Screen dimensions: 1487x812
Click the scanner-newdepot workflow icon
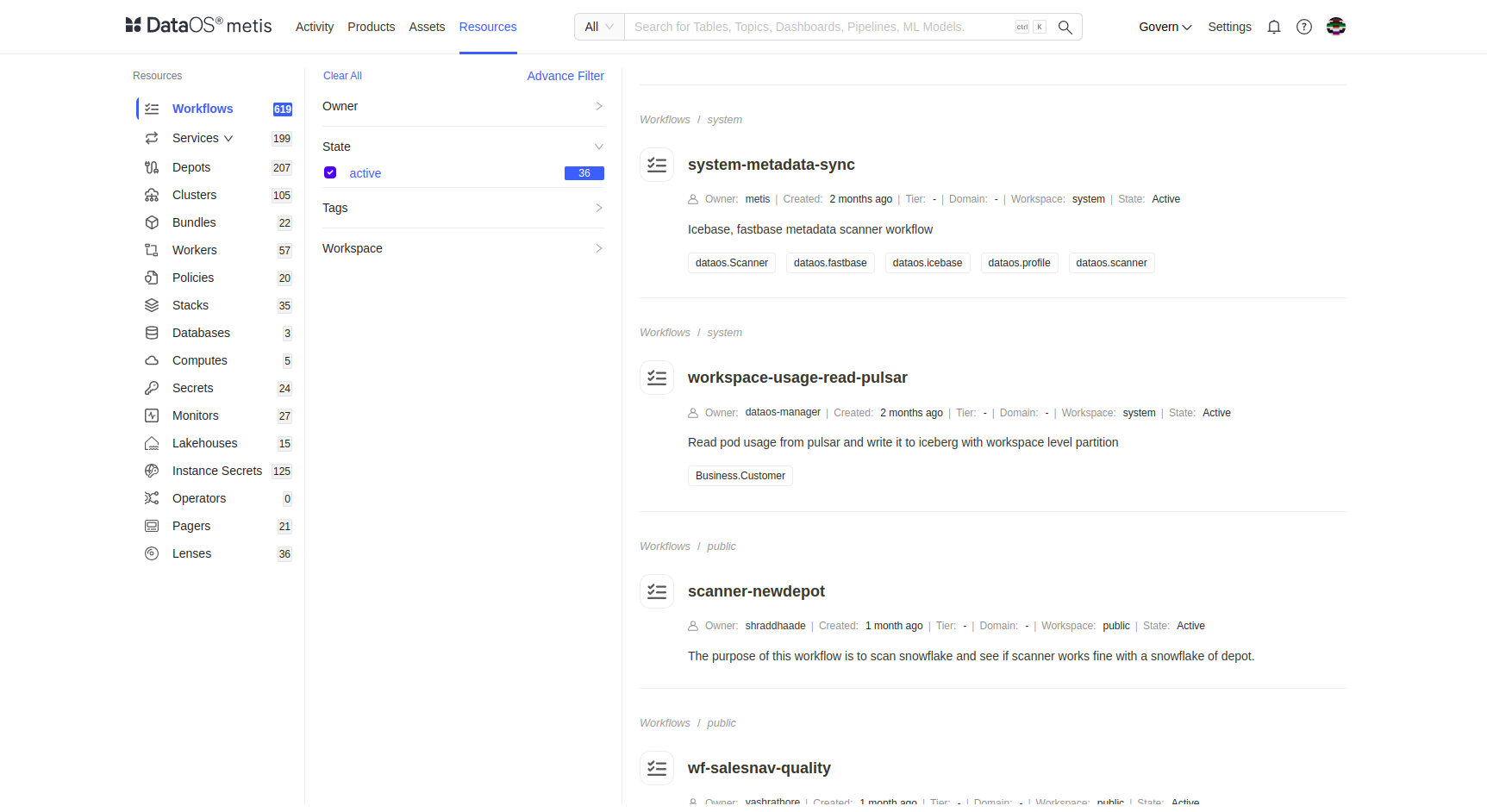(657, 591)
